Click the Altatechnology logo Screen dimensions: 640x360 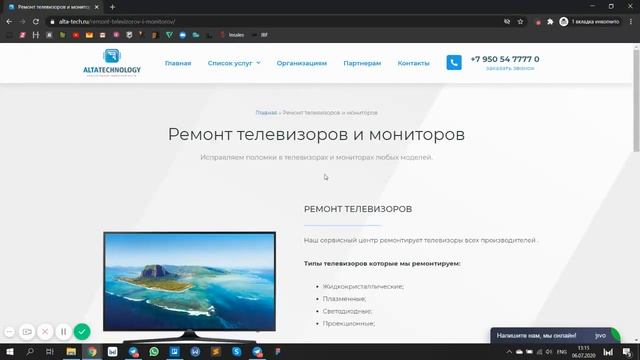coord(112,63)
